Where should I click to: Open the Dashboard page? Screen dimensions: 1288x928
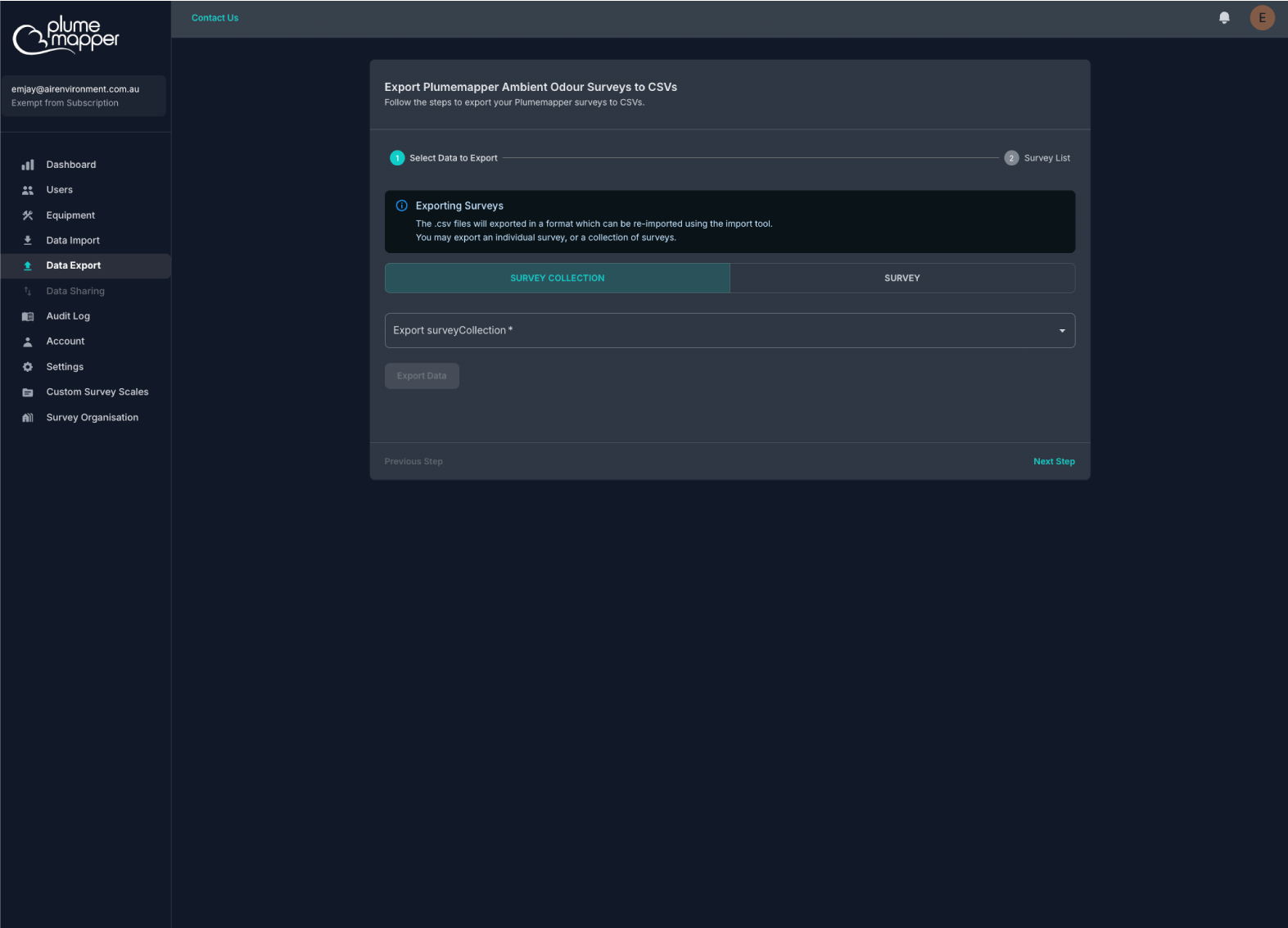tap(85, 165)
